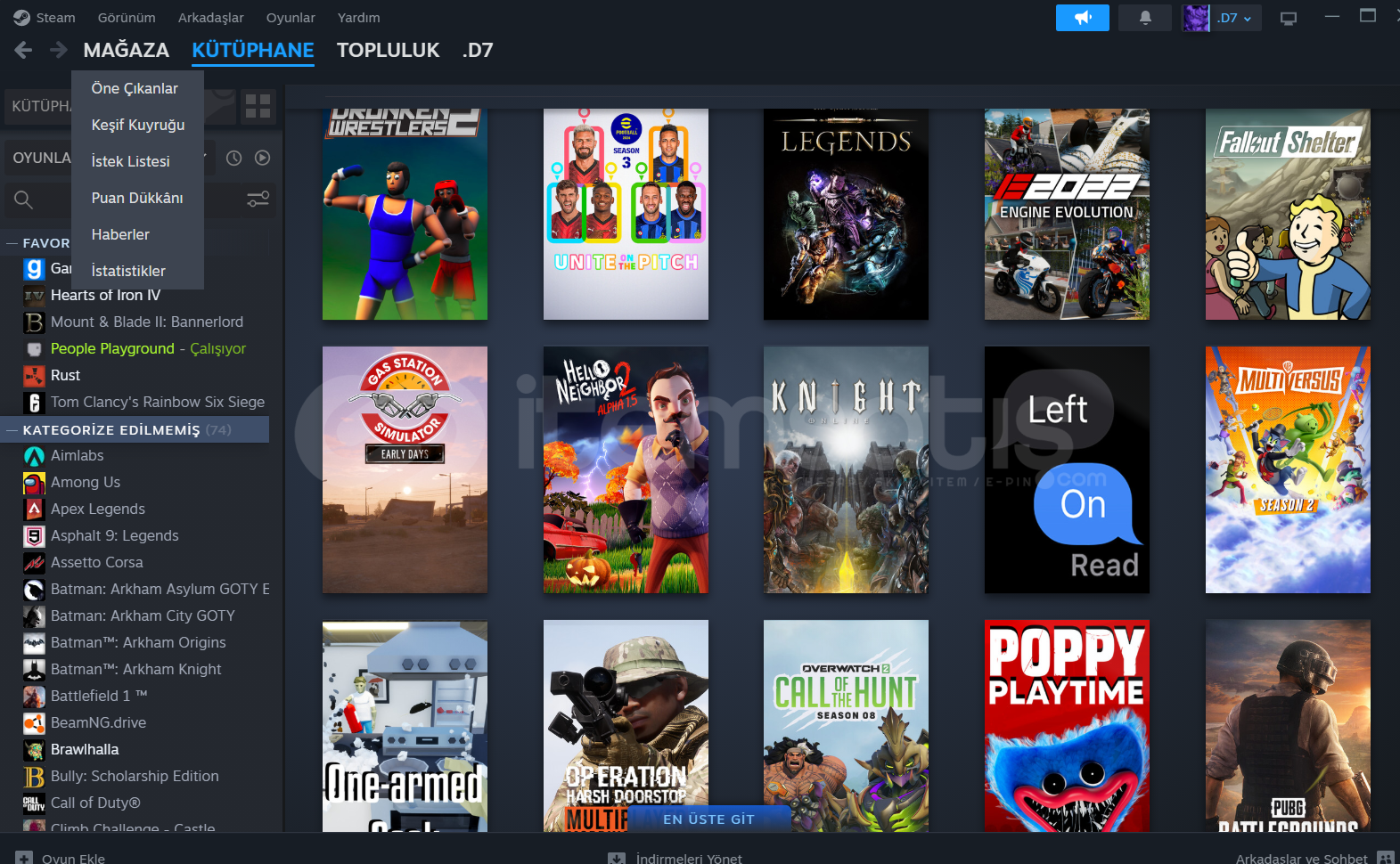Select the KÜTÜPHANE tab
Image resolution: width=1400 pixels, height=864 pixels.
point(253,50)
